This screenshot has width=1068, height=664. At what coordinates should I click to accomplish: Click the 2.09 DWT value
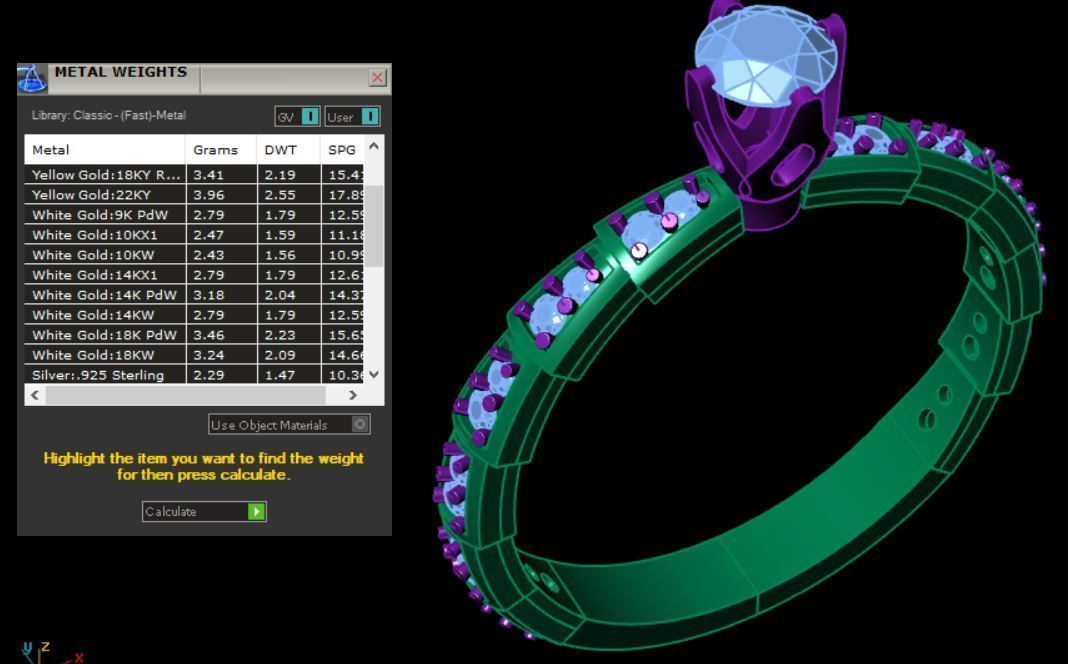[x=280, y=355]
